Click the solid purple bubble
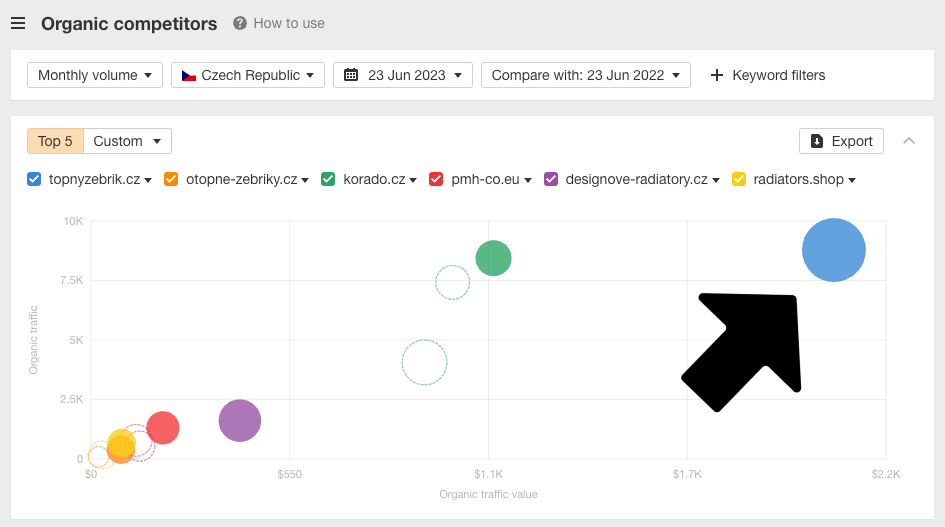945x527 pixels. (240, 420)
